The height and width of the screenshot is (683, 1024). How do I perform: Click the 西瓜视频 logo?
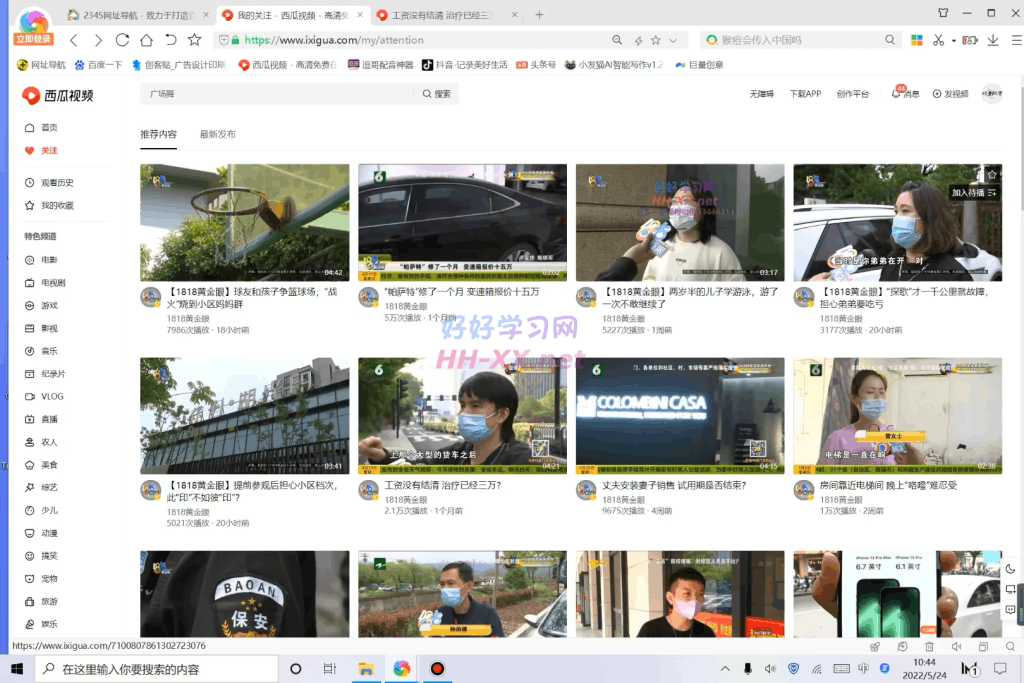pyautogui.click(x=57, y=95)
